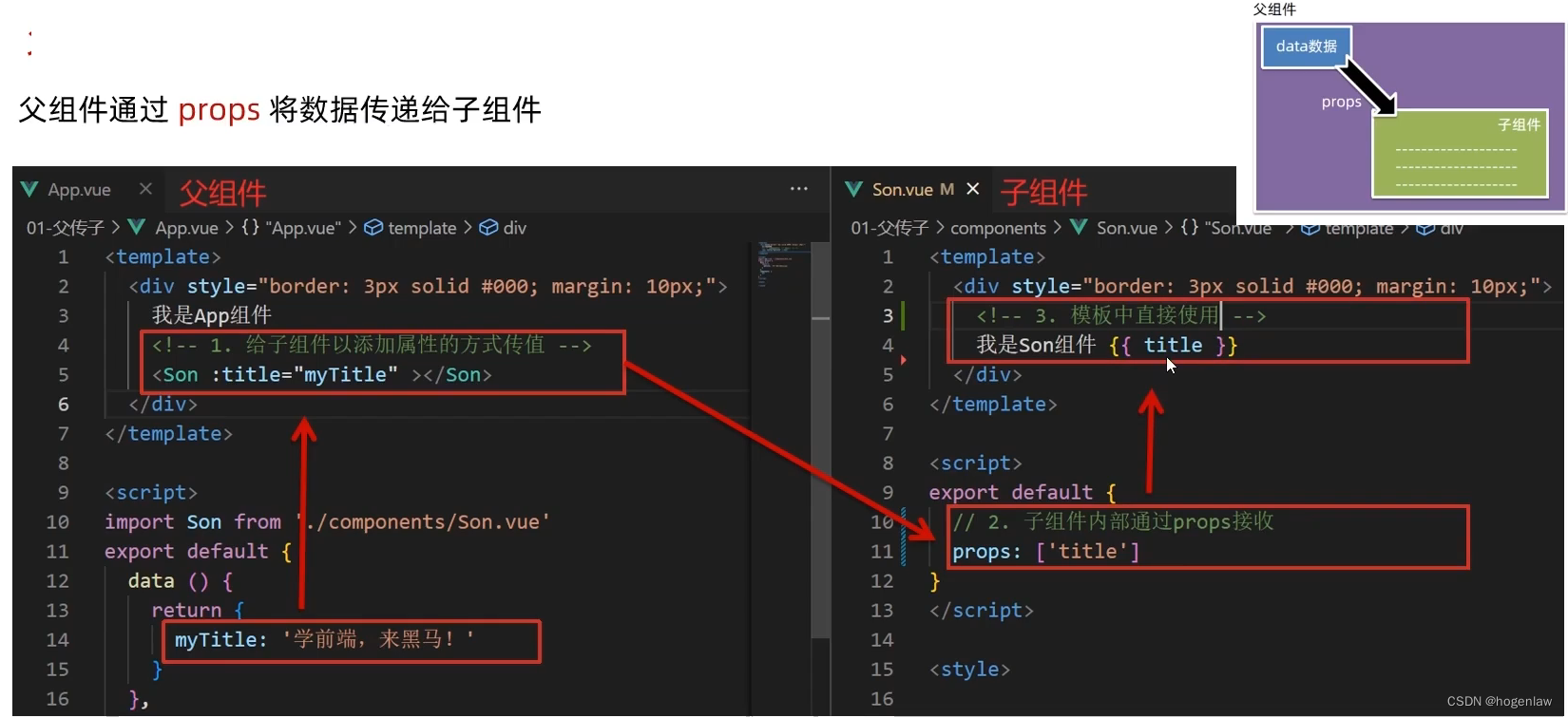Open the "App.vue" braces breadcrumb segment
Screen dimensions: 1568x718
pyautogui.click(x=291, y=228)
